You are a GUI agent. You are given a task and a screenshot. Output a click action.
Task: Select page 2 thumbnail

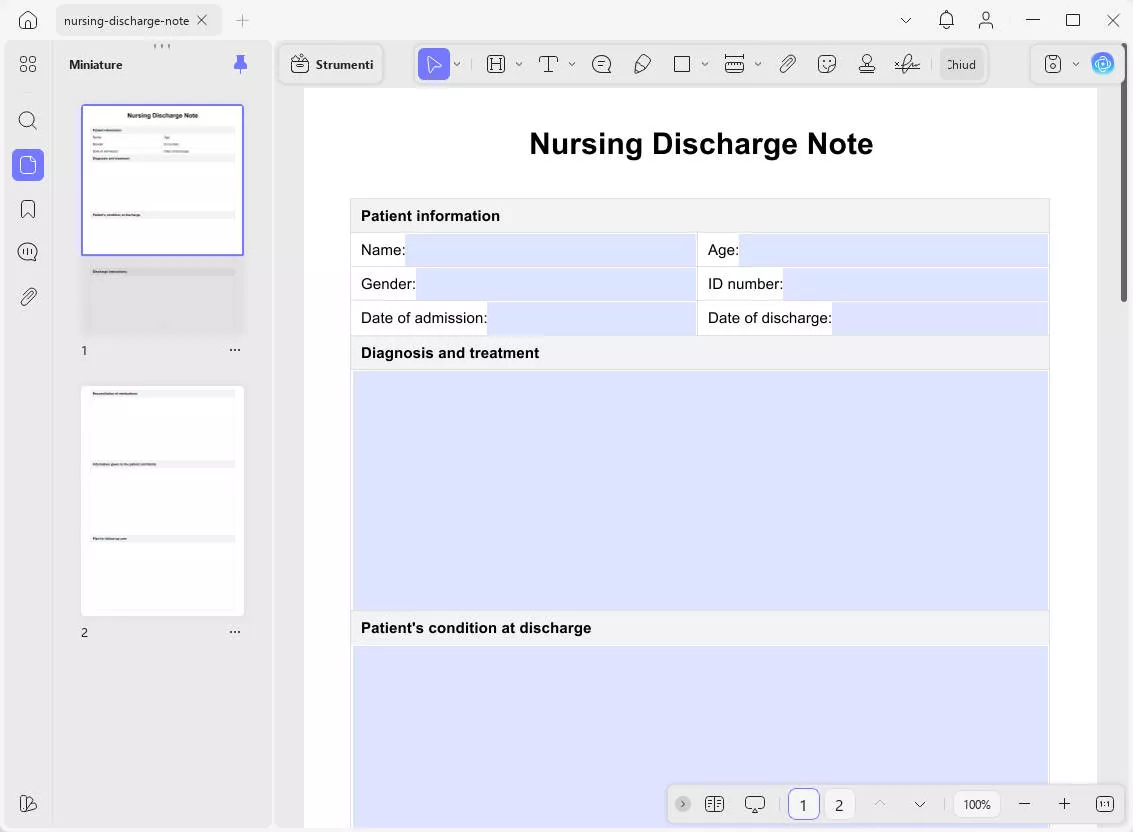(x=162, y=501)
